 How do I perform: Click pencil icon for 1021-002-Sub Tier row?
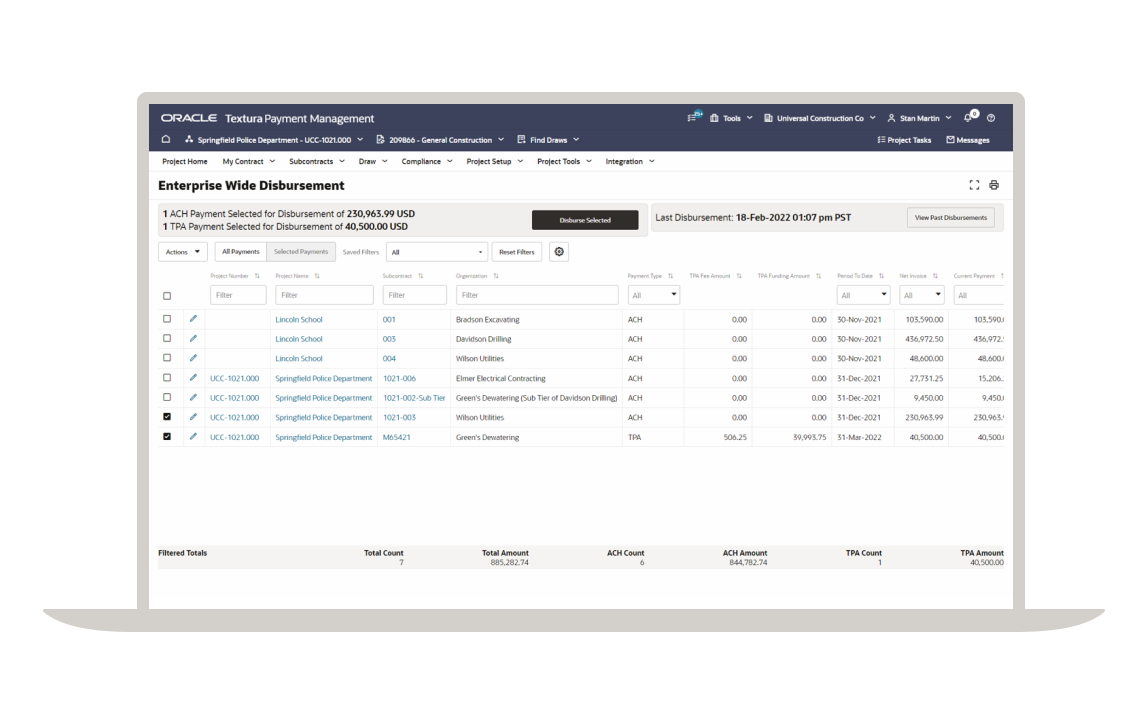(x=193, y=398)
